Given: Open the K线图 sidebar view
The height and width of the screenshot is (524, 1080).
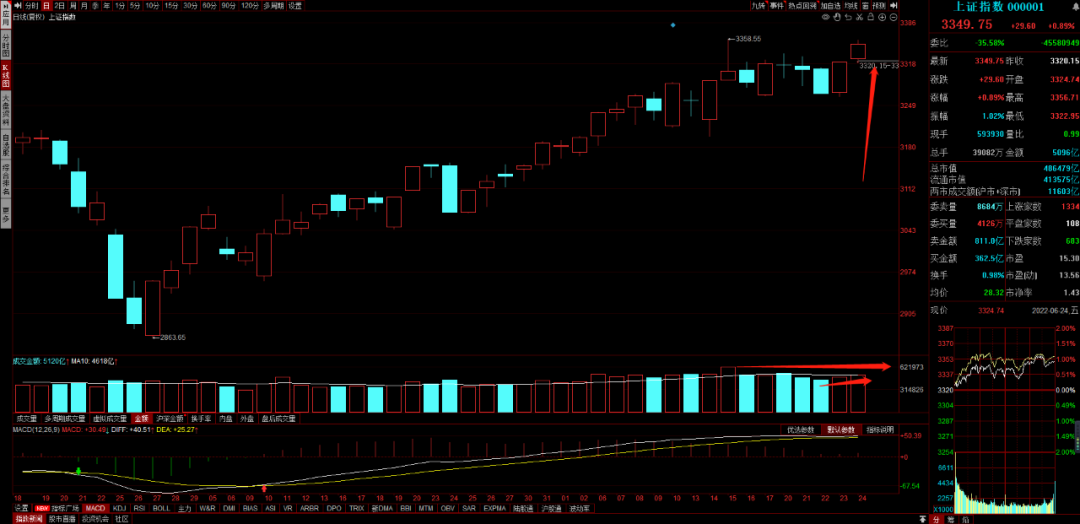Looking at the screenshot, I should tap(6, 76).
